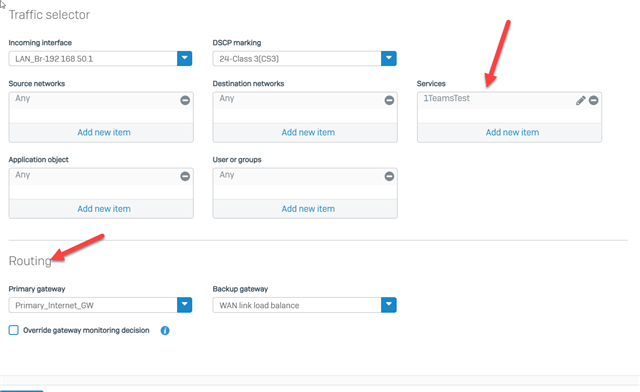Click the Primary_Internet_GW gateway field
Viewport: 640px width, 392px height.
93,305
